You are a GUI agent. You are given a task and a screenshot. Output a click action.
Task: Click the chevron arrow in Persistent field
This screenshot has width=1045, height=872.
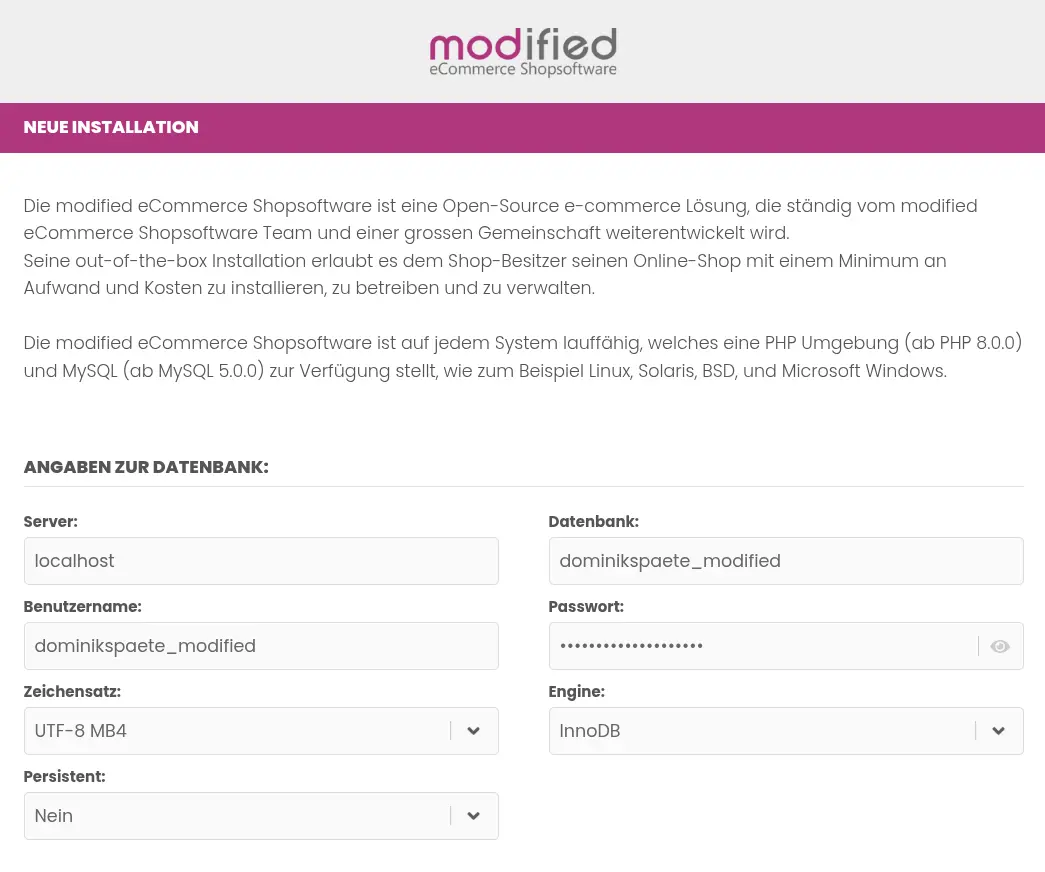(474, 816)
